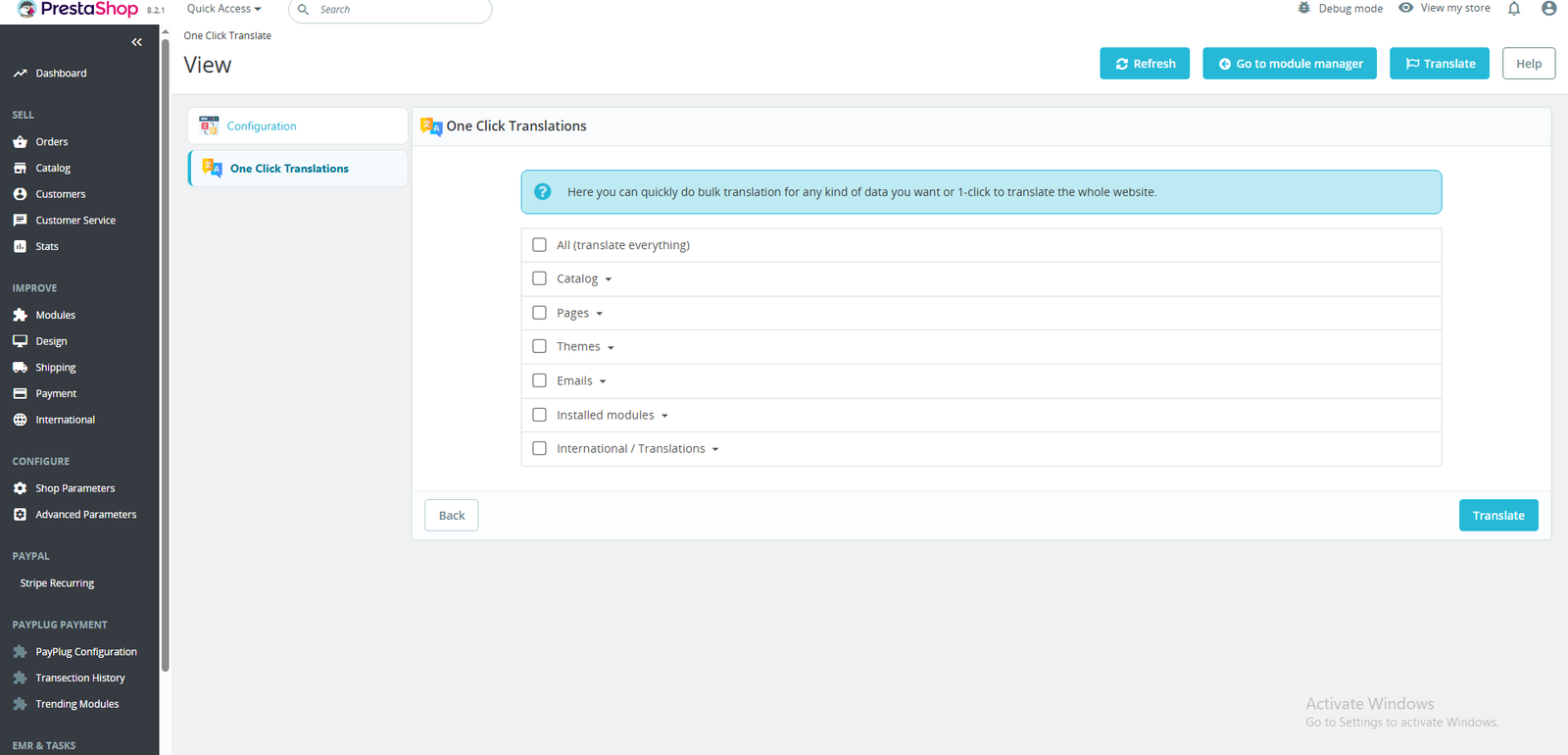Image resolution: width=1568 pixels, height=755 pixels.
Task: Expand the Themes dropdown arrow
Action: tap(611, 348)
